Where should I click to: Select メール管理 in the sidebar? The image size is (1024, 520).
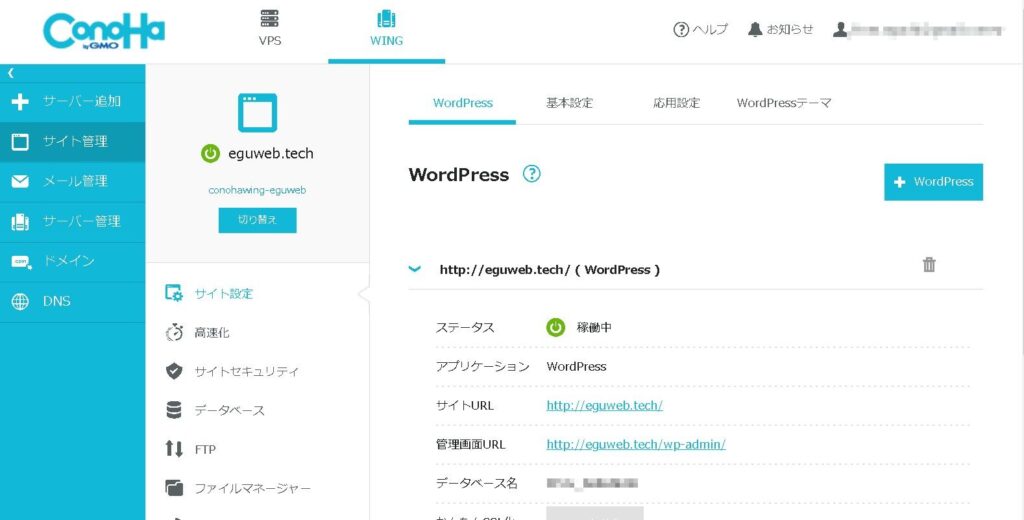(74, 181)
